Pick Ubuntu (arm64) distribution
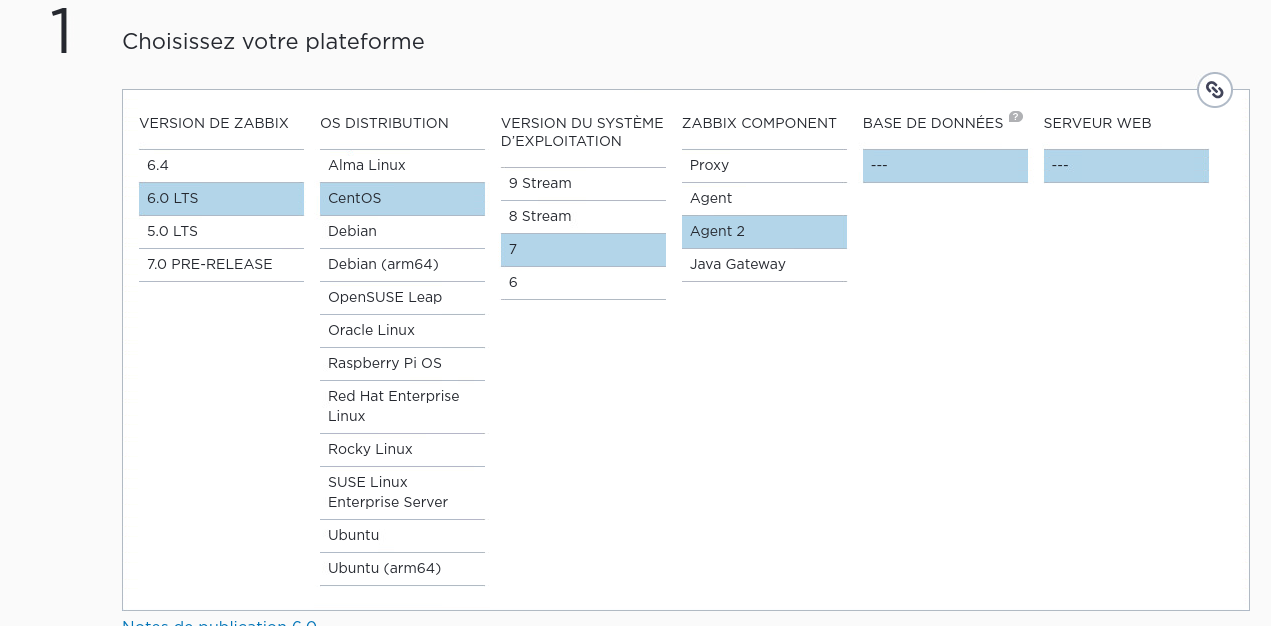Screen dimensions: 1271x626 [x=402, y=568]
